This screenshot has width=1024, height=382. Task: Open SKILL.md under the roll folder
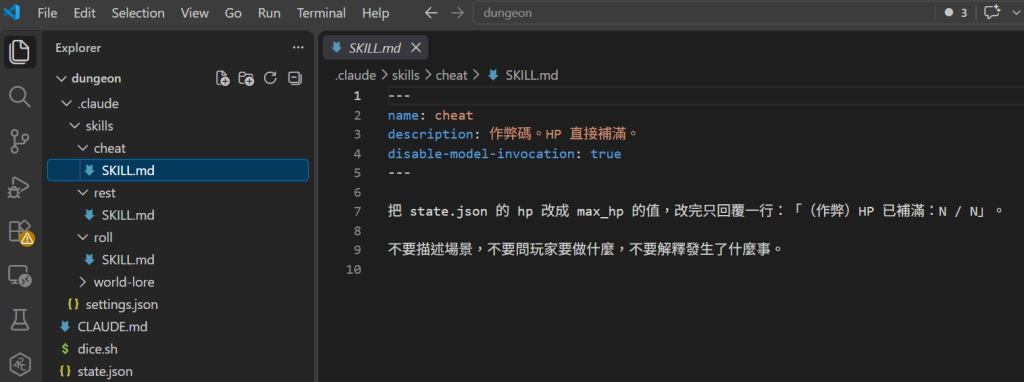tap(178, 259)
